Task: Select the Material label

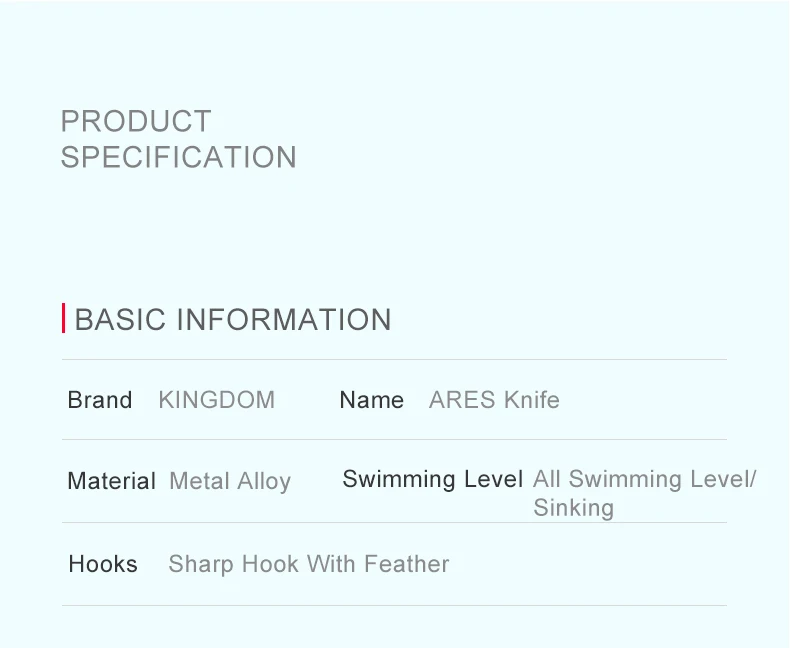Action: tap(111, 481)
